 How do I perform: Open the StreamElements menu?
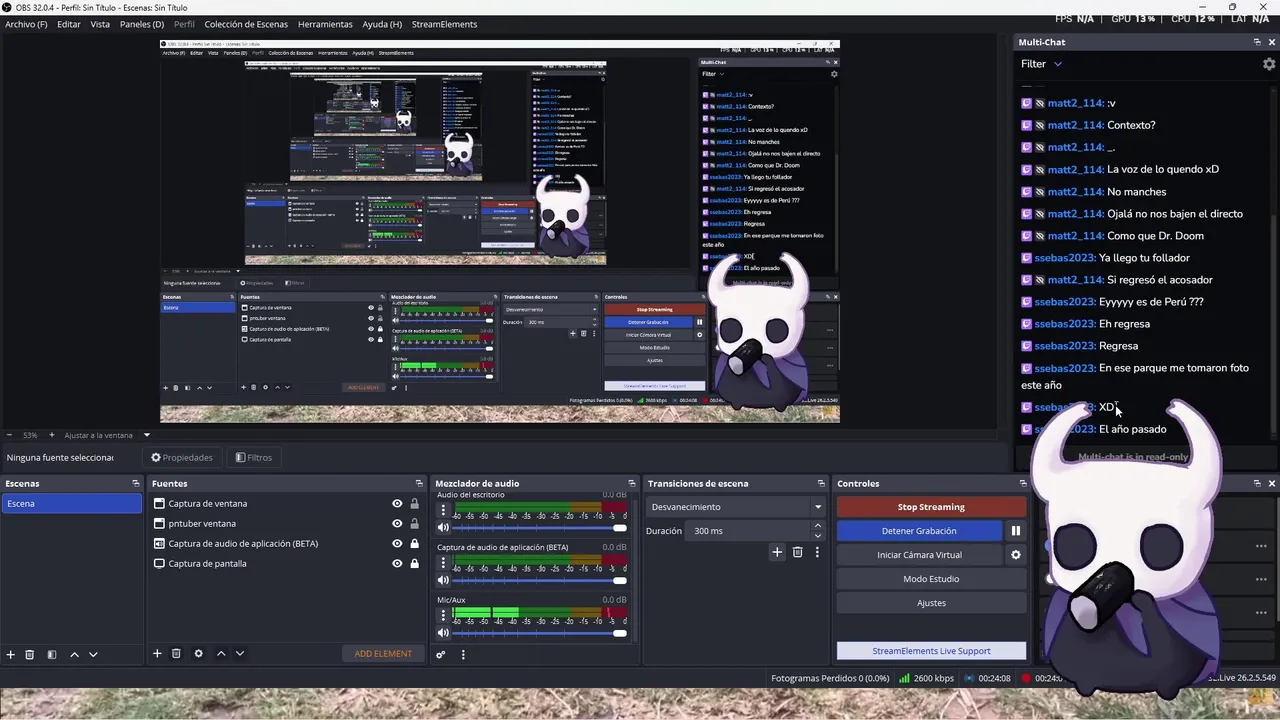coord(444,24)
